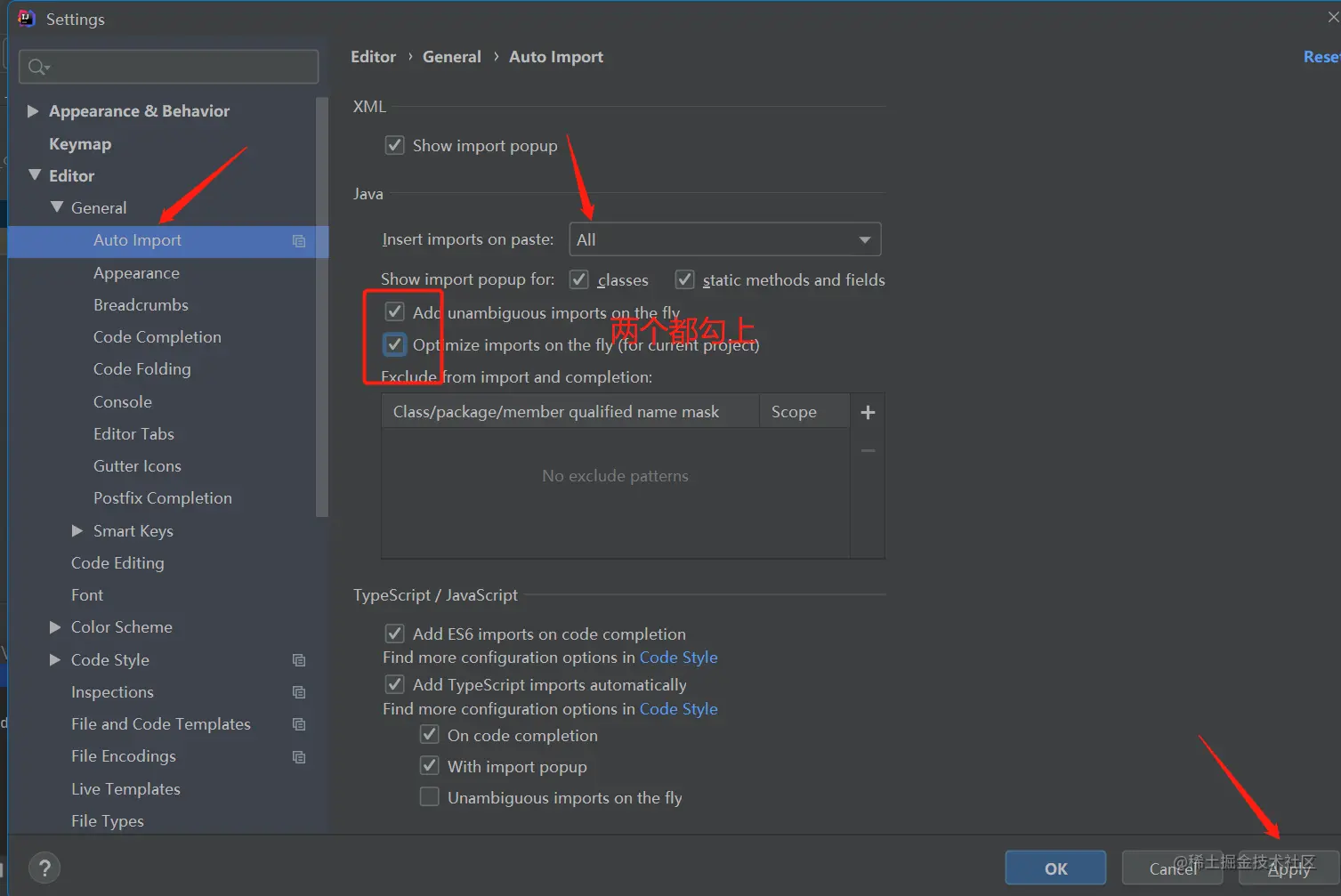
Task: Click the IntelliJ icon in the Settings title bar
Action: (x=27, y=19)
